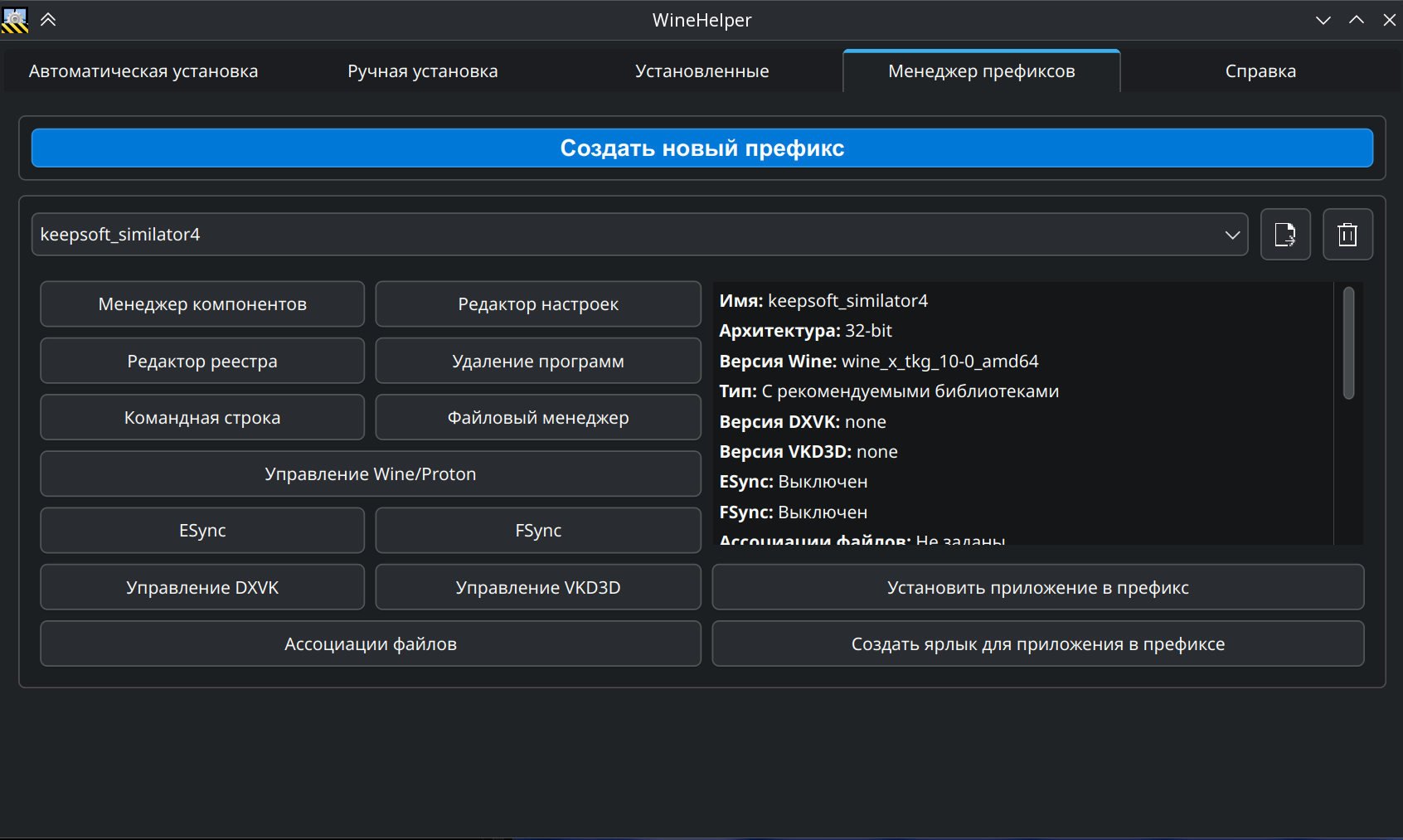
Task: Click Управление Wine/Proton button
Action: pos(371,473)
